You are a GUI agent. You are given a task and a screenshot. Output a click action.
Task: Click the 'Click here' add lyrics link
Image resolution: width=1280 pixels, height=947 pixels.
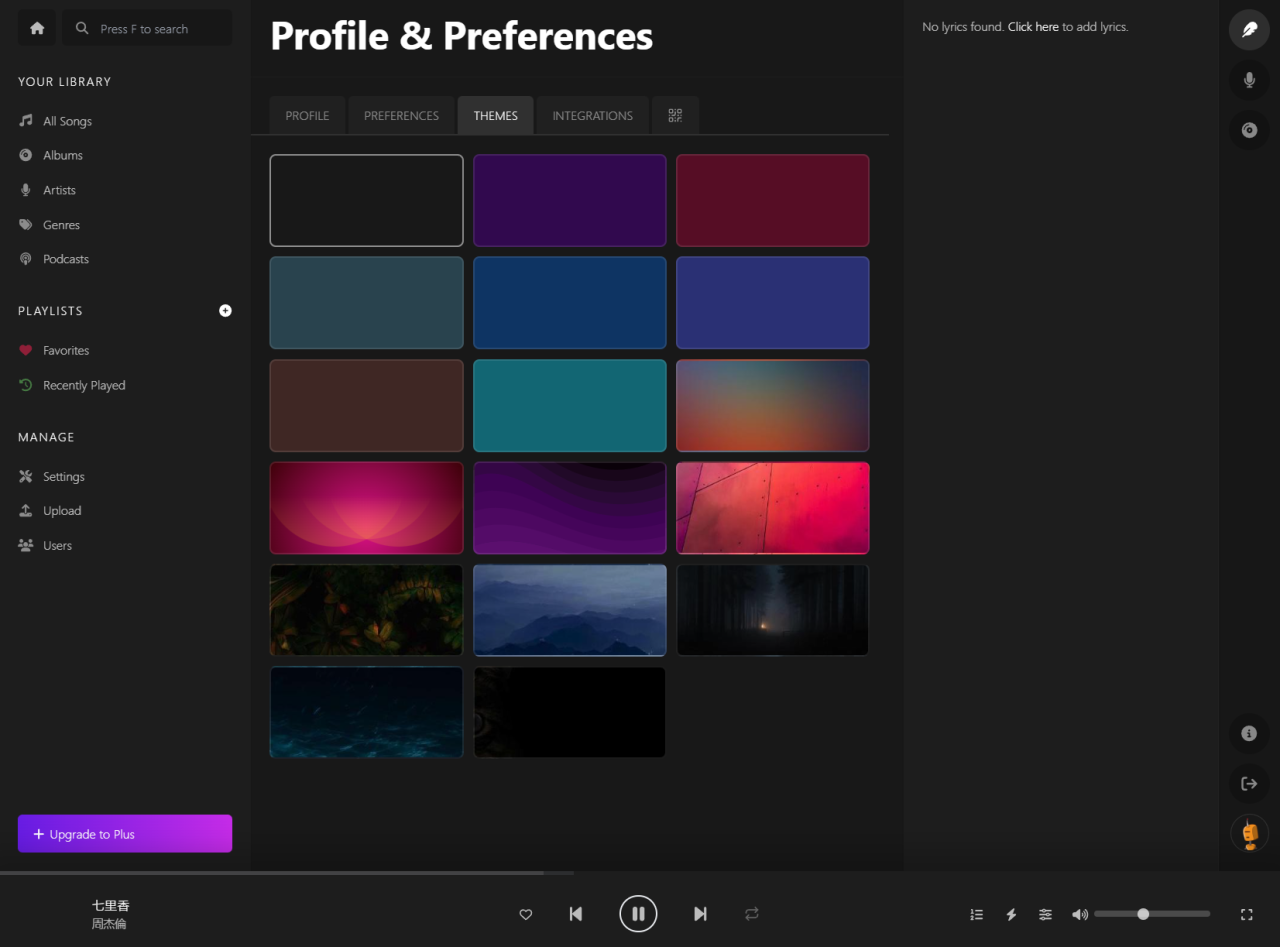click(x=1033, y=27)
